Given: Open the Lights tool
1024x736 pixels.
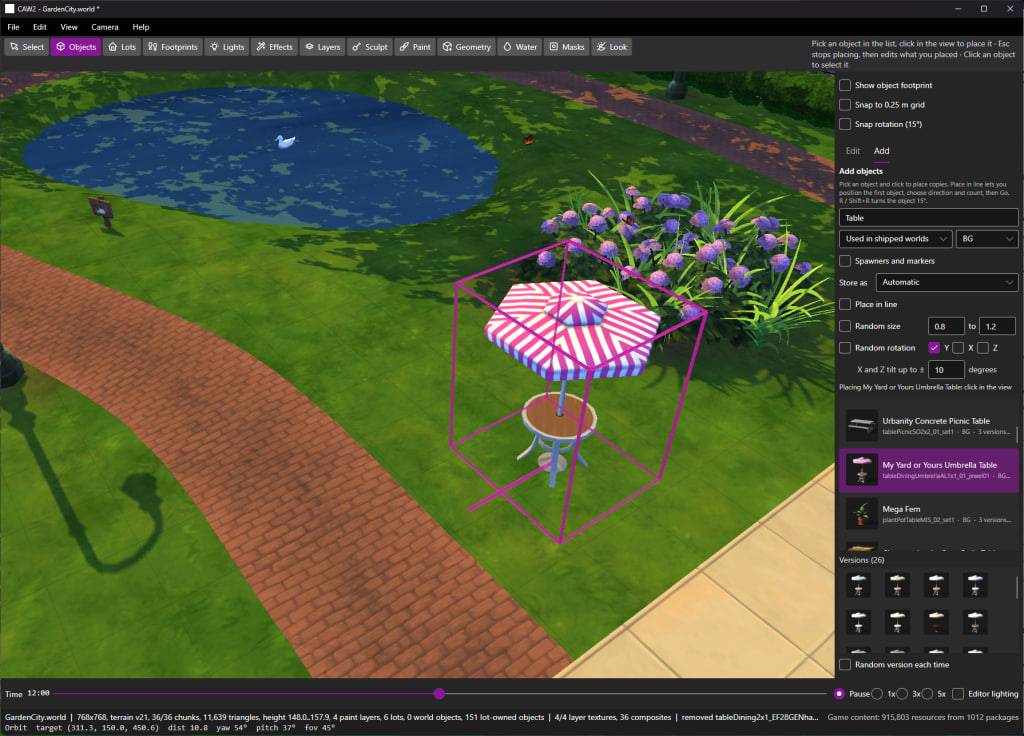Looking at the screenshot, I should [227, 47].
